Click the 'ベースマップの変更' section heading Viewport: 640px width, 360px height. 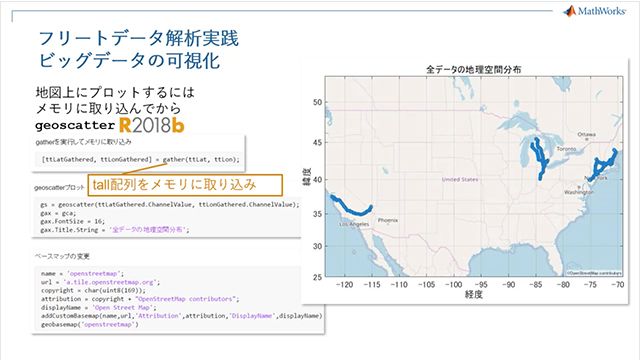coord(62,256)
